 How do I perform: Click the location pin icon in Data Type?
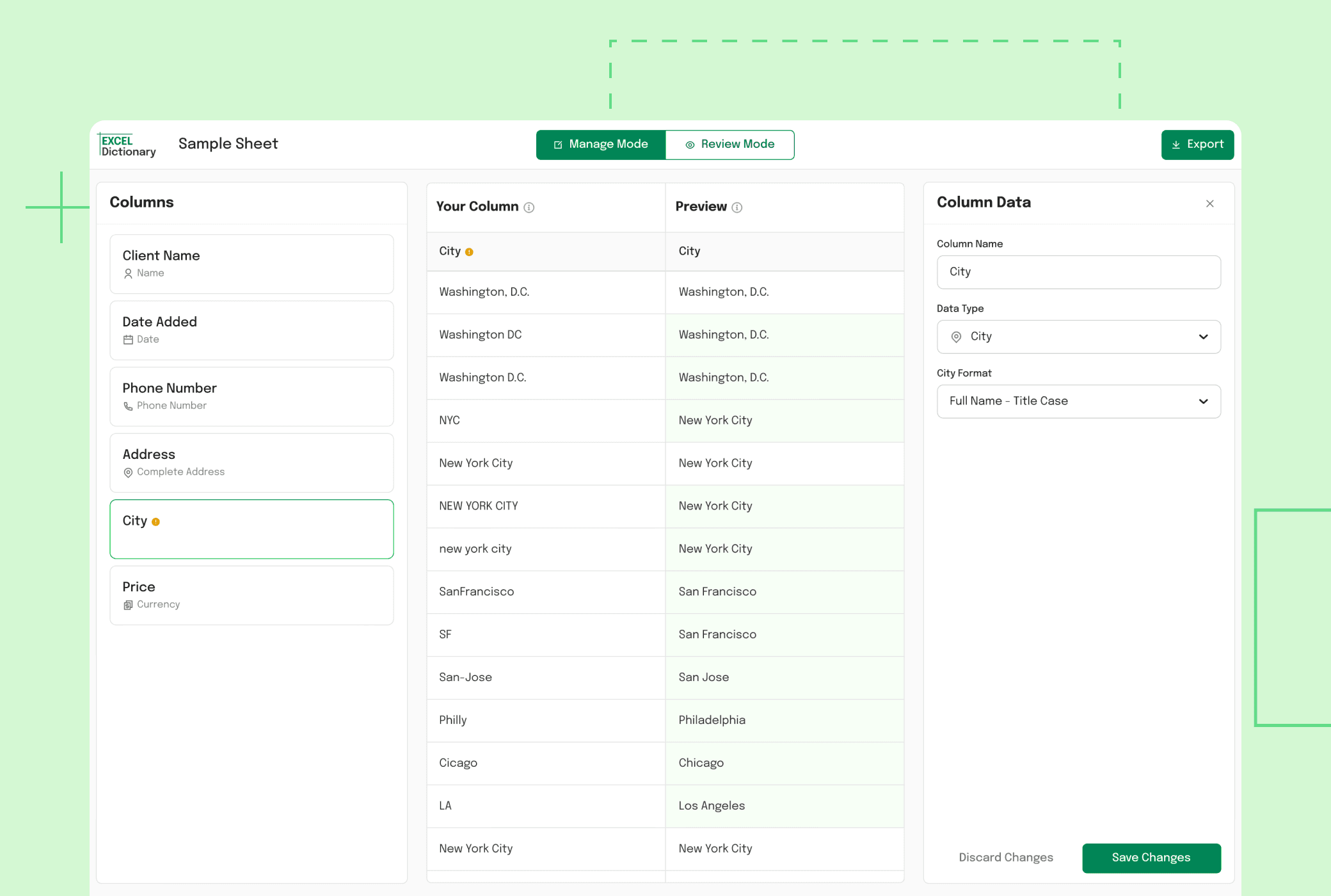[956, 337]
